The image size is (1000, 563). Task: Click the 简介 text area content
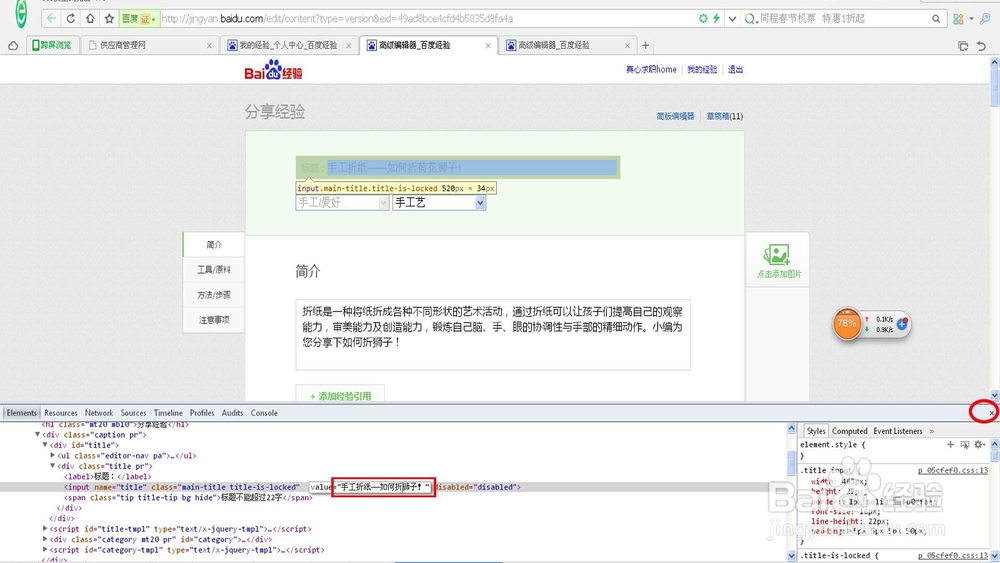(x=492, y=335)
